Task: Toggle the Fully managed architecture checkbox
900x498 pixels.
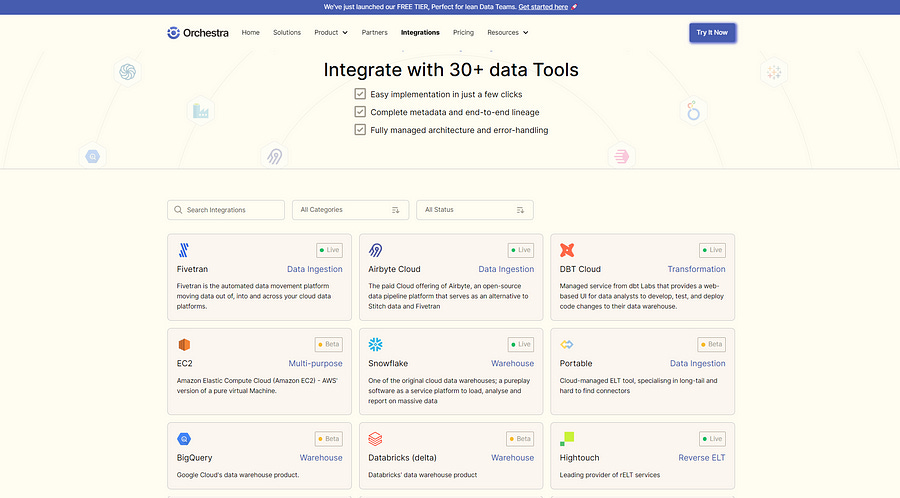Action: click(x=360, y=129)
